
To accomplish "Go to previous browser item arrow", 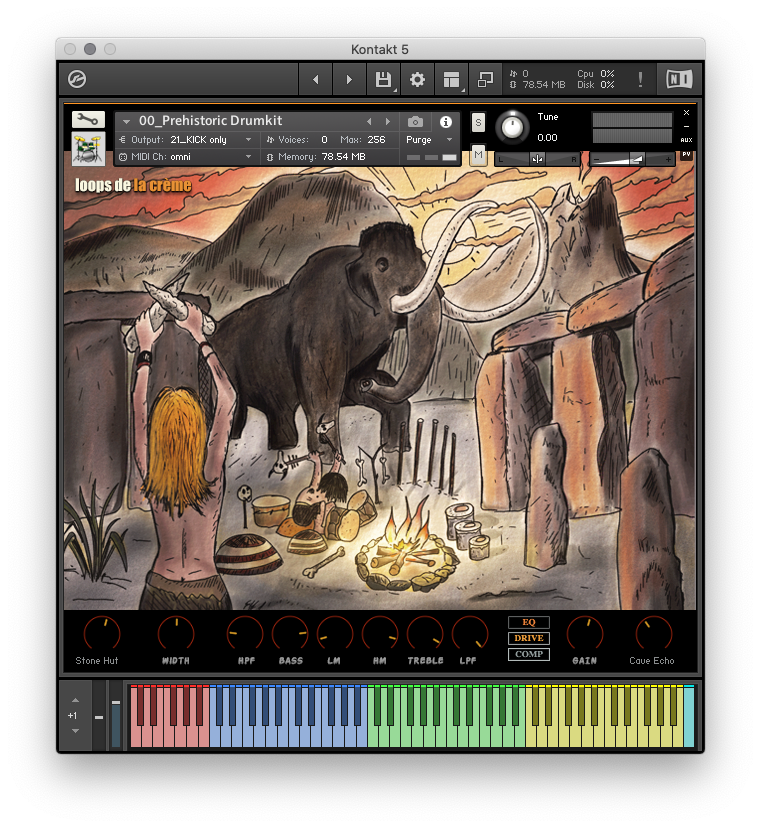I will click(x=316, y=80).
